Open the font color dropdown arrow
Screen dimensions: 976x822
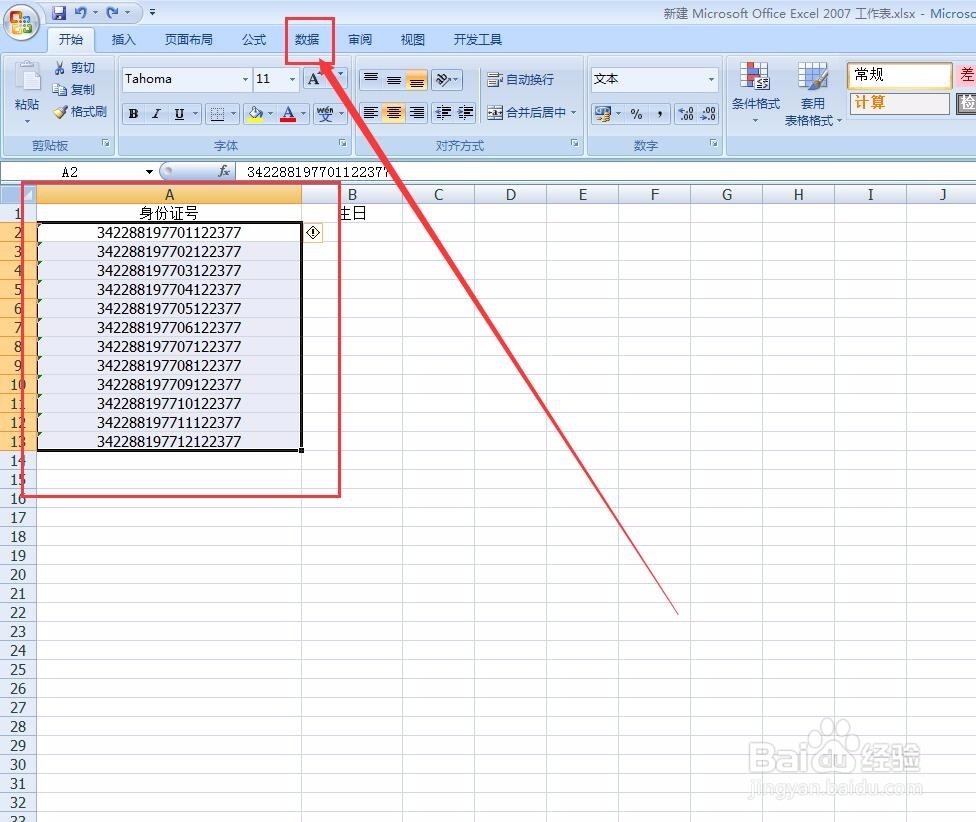[303, 114]
